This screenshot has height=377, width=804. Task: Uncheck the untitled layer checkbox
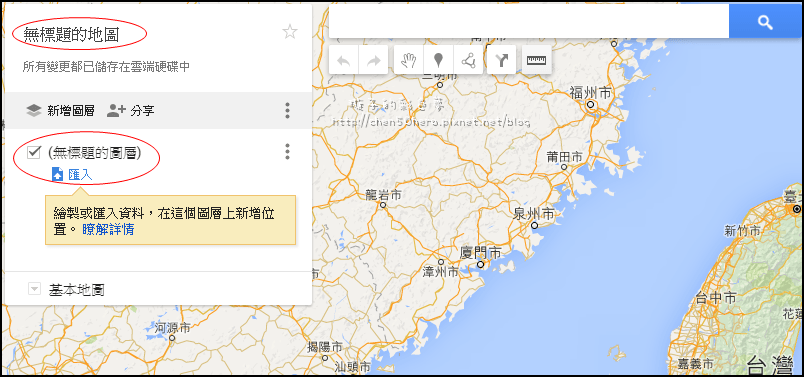point(34,151)
